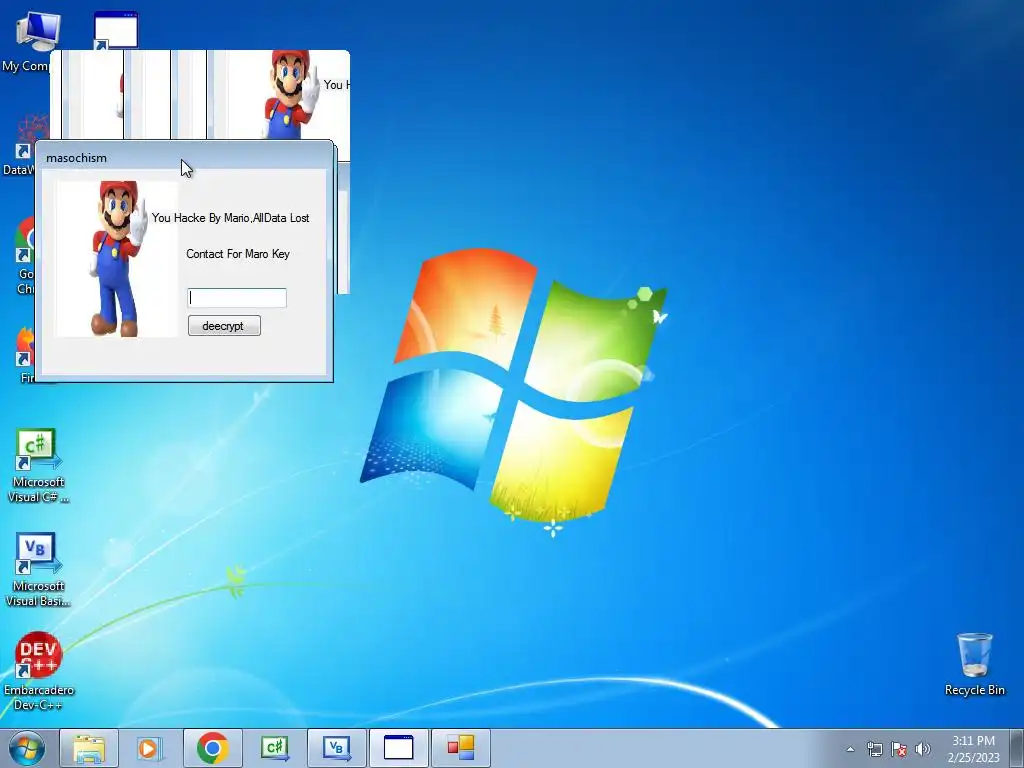Click the deecrypt button

click(x=224, y=326)
